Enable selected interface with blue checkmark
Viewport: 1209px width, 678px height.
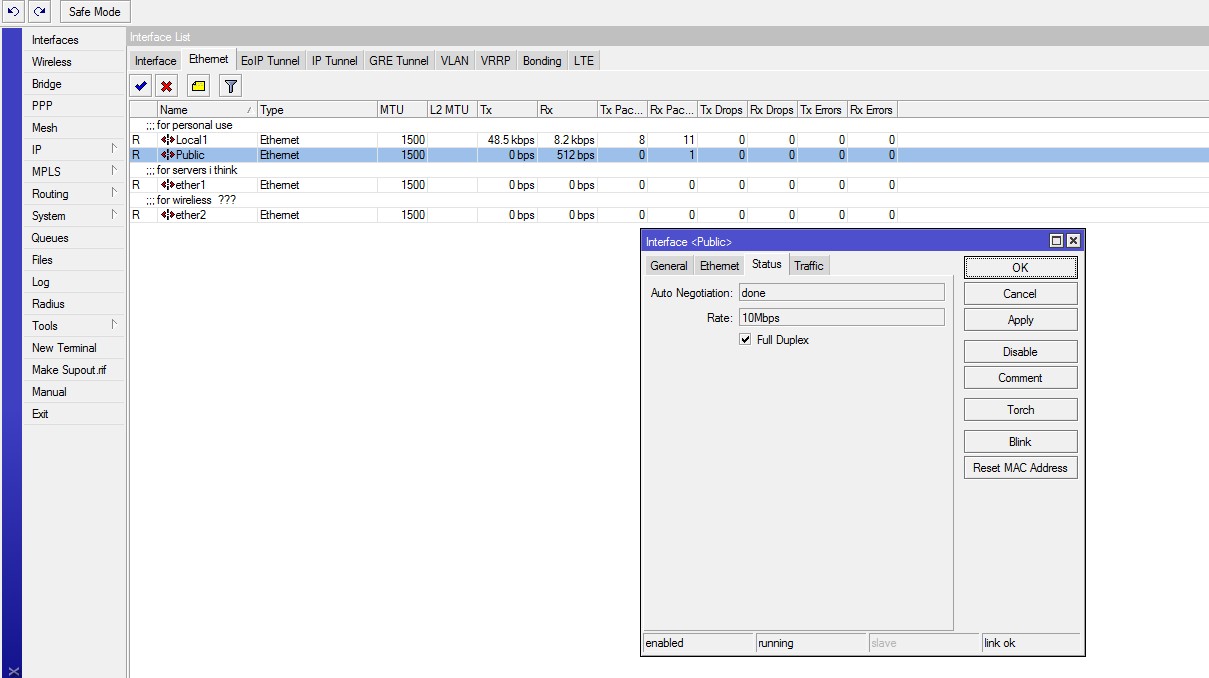click(141, 86)
